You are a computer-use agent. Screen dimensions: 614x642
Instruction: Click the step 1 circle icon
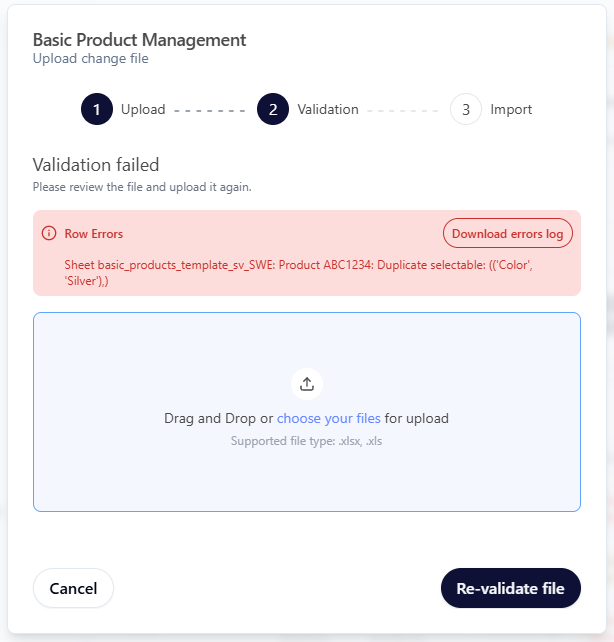click(97, 110)
